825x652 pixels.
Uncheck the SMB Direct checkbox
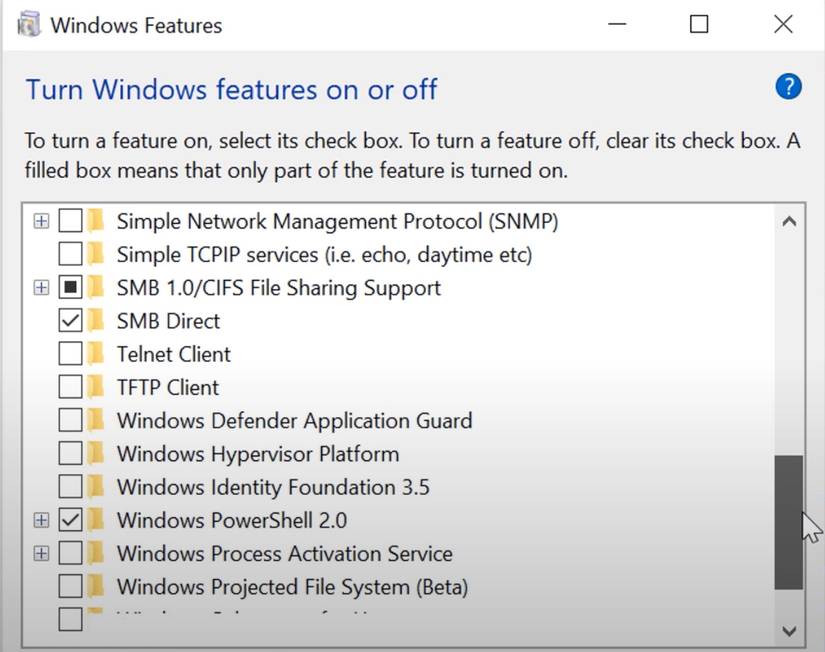click(x=70, y=321)
